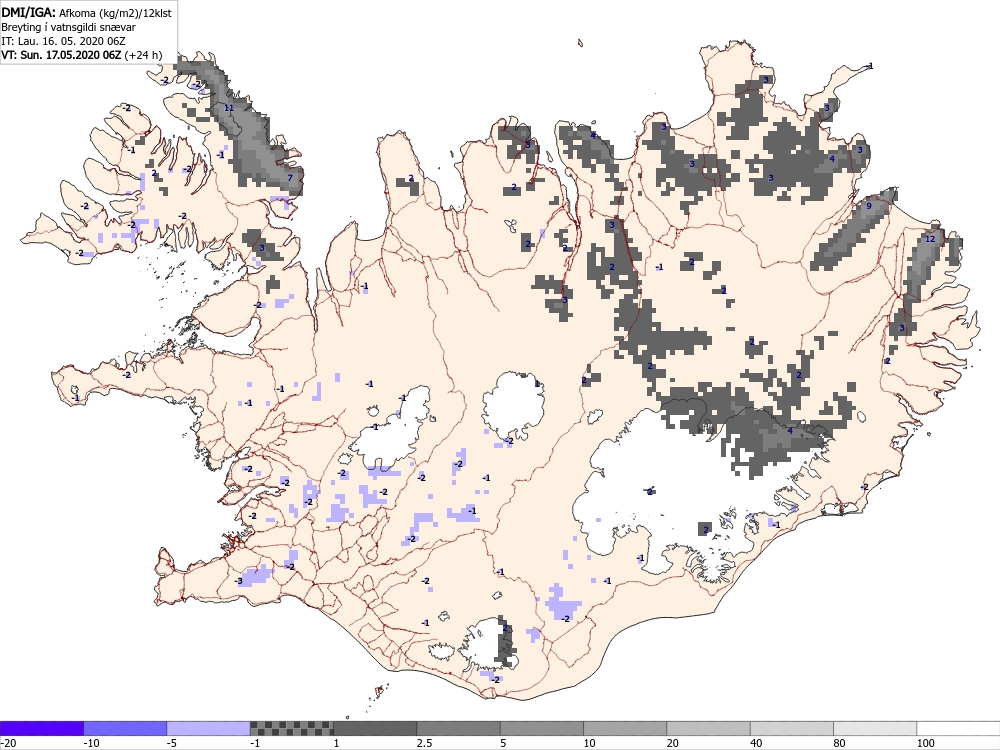
Task: Click the '7' value on the map
Action: click(x=290, y=177)
